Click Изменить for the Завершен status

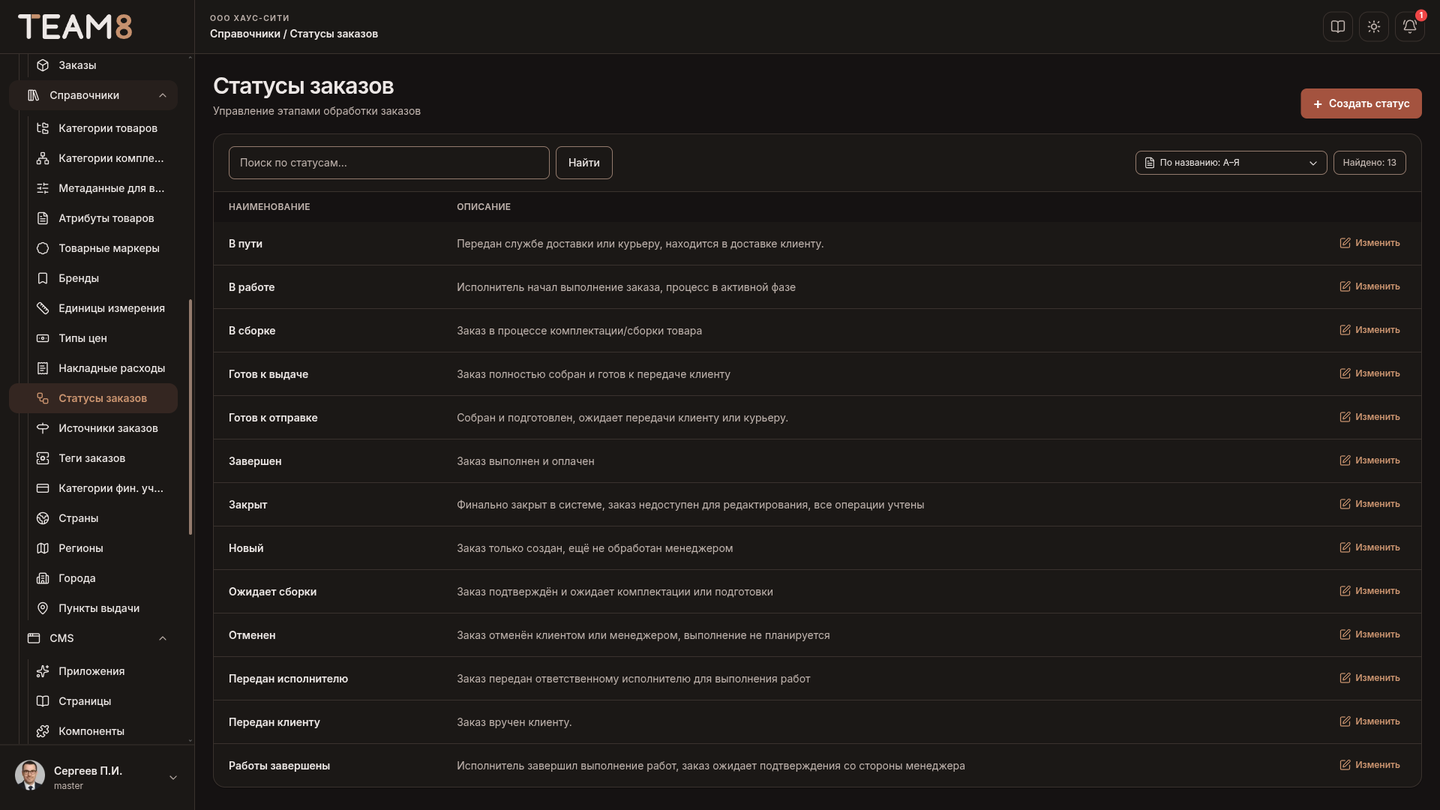(1370, 460)
